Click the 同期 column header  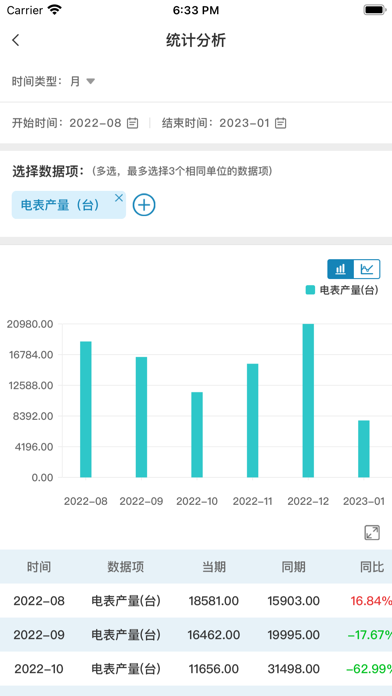293,566
